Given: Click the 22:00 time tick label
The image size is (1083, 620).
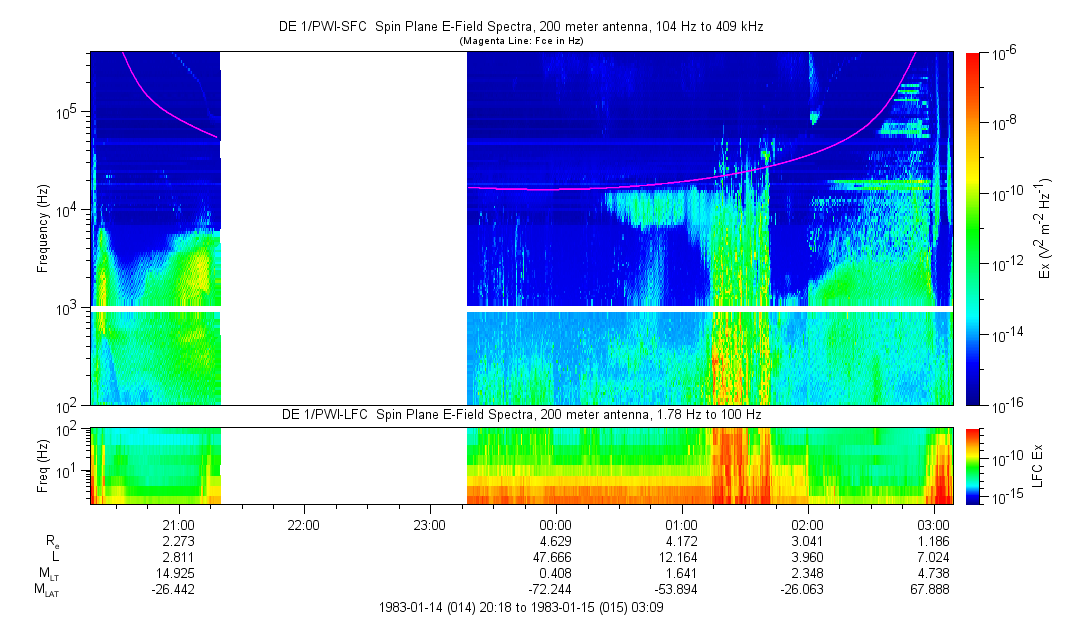Looking at the screenshot, I should click(x=304, y=525).
